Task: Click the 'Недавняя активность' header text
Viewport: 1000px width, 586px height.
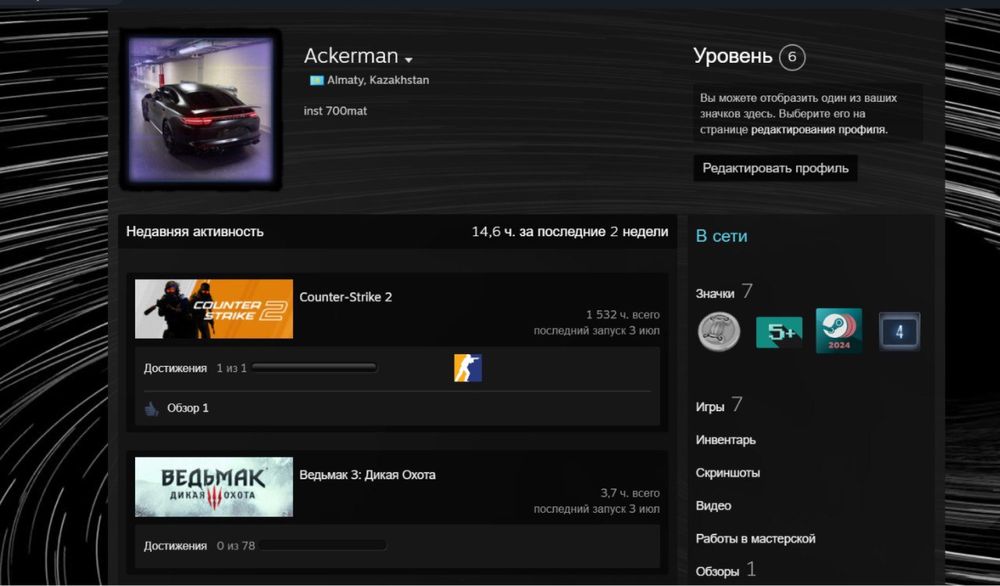Action: click(195, 231)
